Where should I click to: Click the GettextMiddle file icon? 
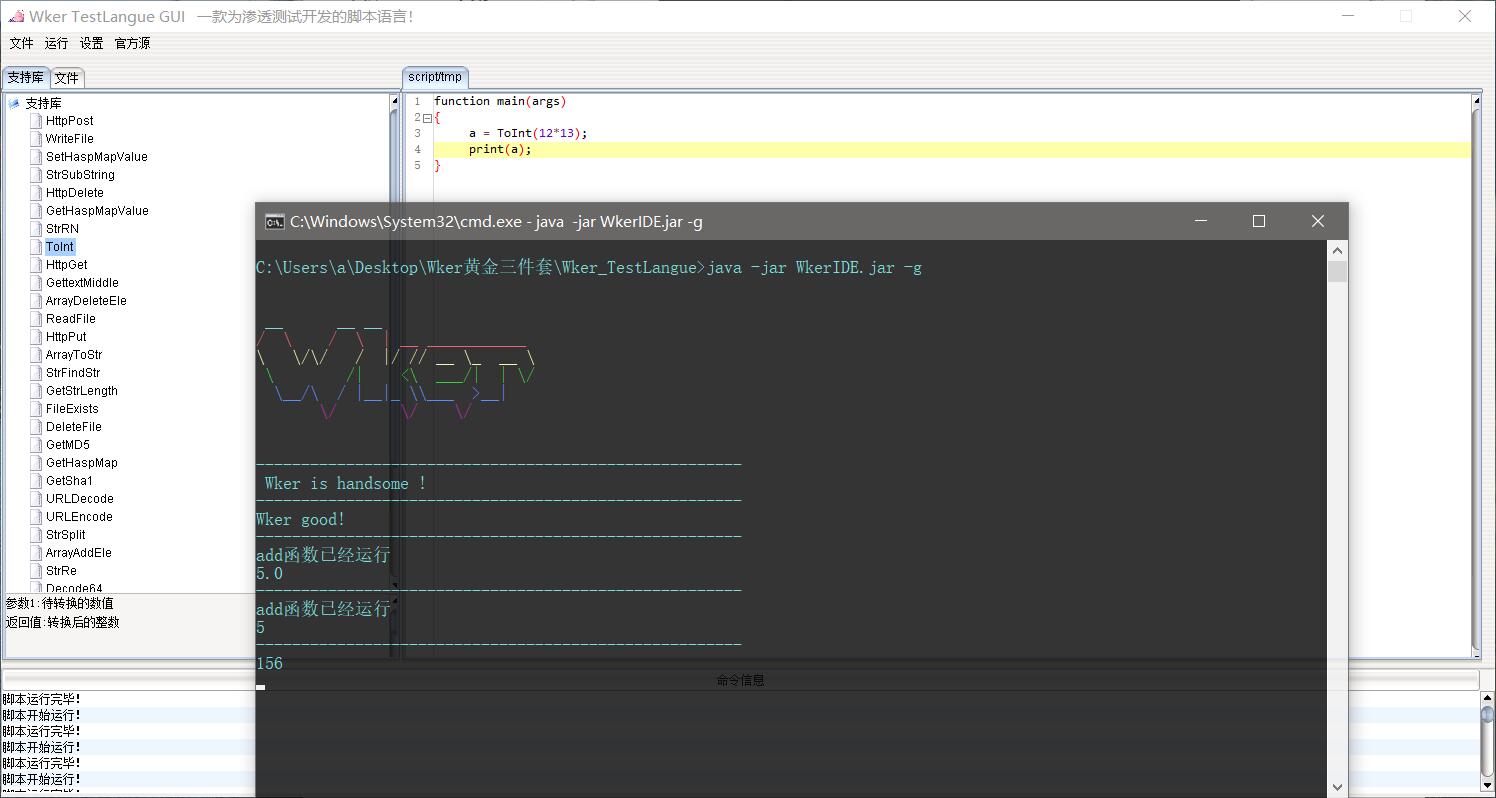(36, 283)
